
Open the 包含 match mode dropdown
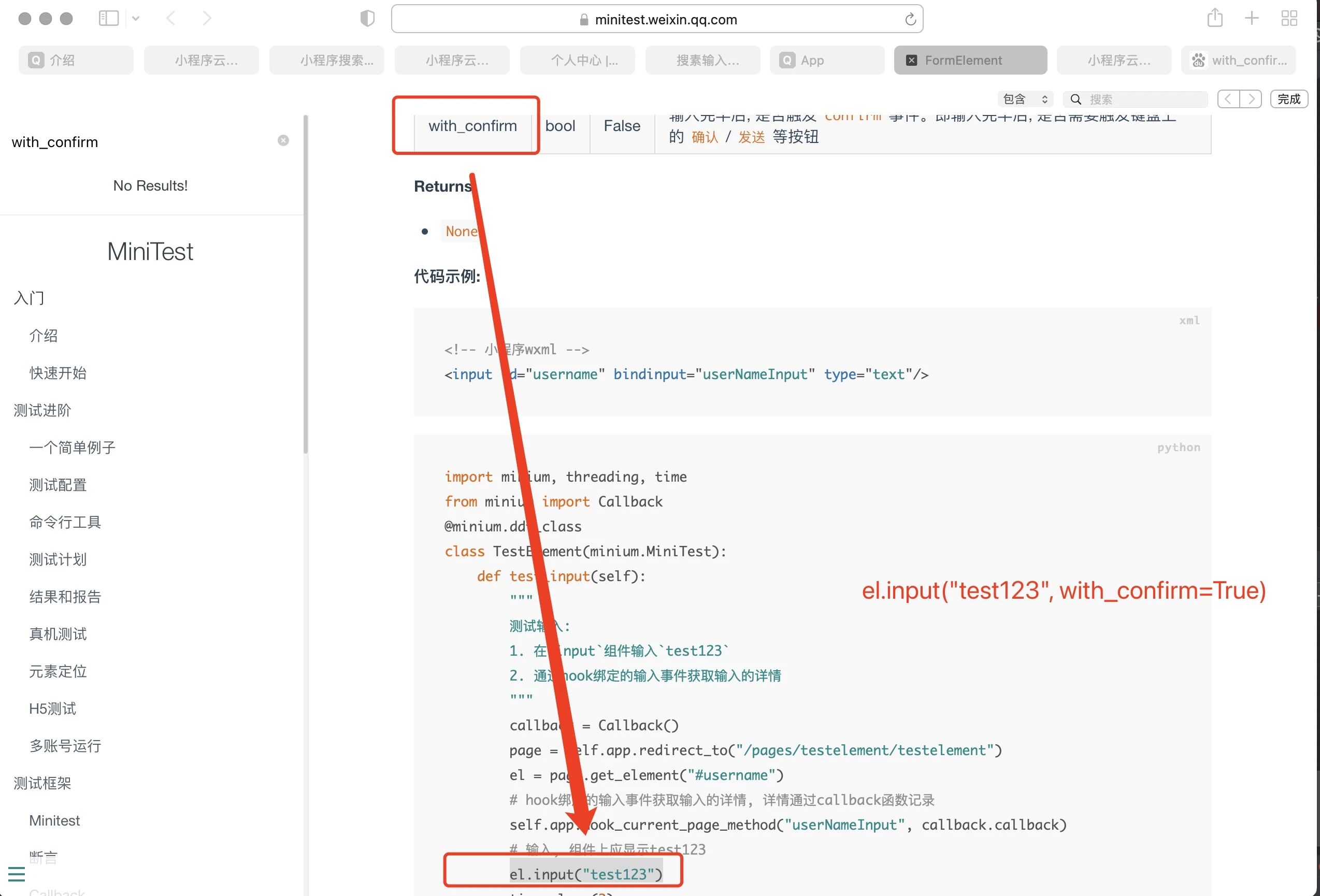click(1025, 99)
